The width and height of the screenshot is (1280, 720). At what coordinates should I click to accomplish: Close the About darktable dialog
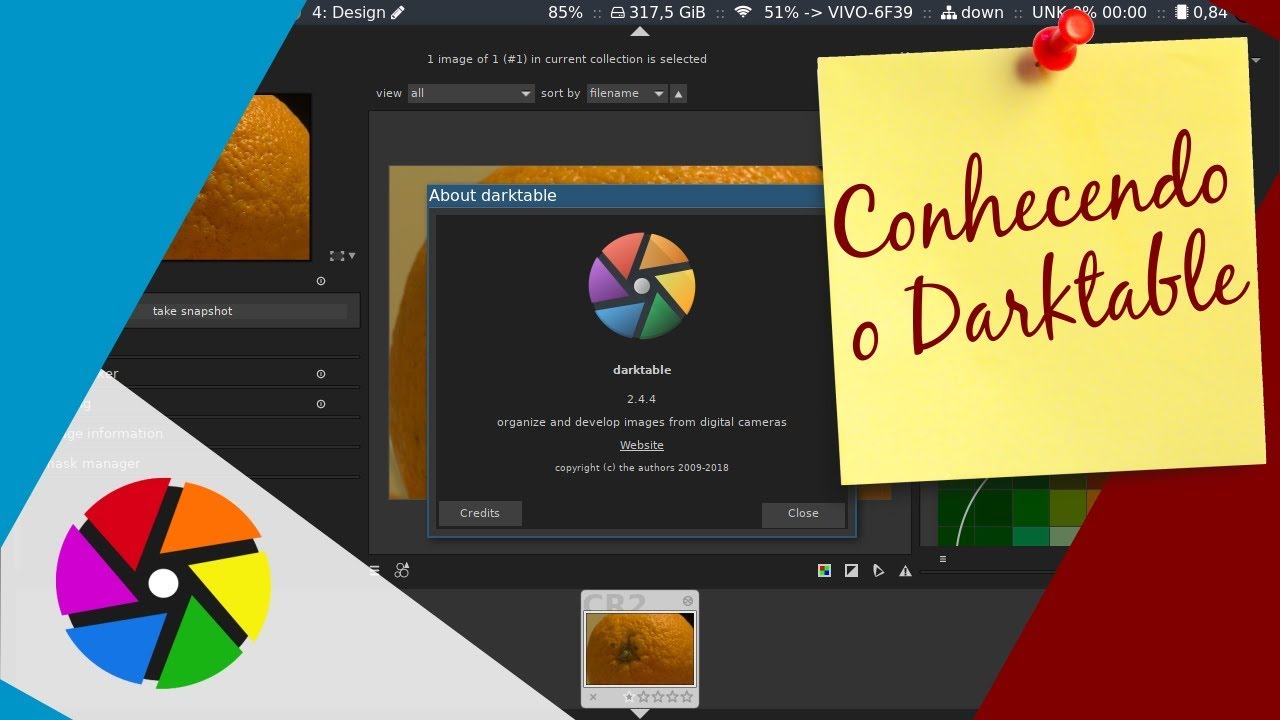(803, 513)
